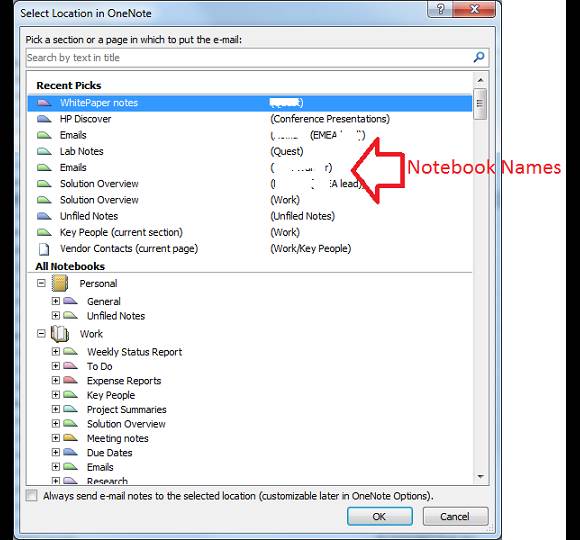Click the Lab Notes section icon
The width and height of the screenshot is (580, 540).
[x=44, y=151]
